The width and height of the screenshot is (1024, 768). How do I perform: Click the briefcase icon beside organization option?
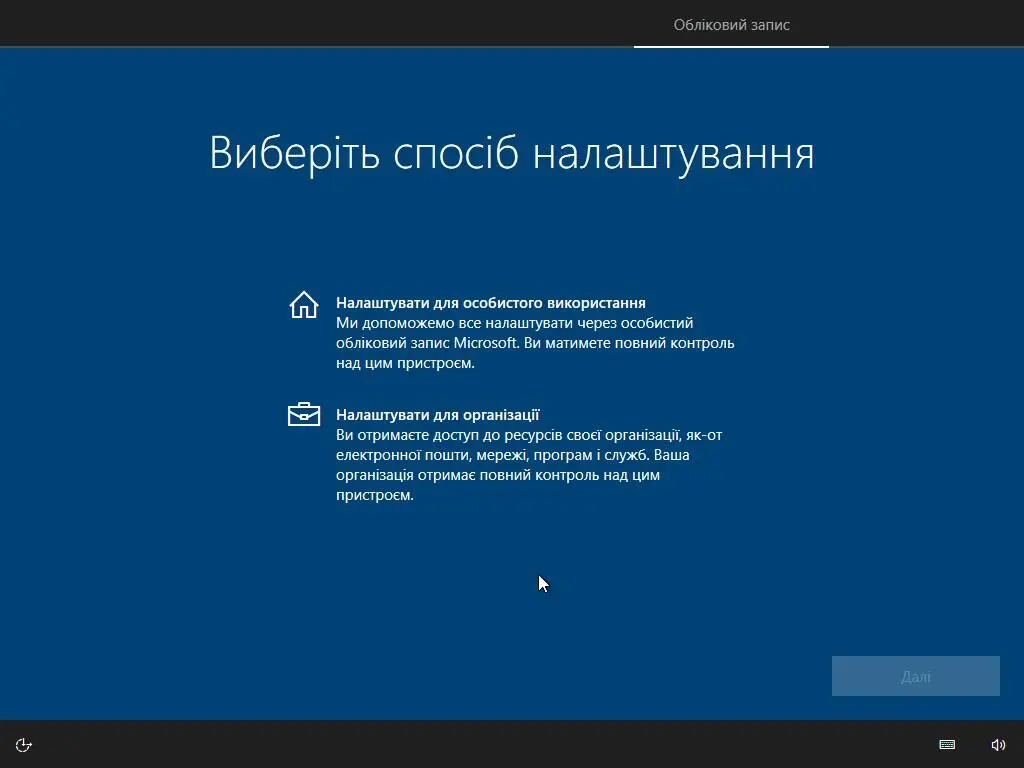coord(303,414)
